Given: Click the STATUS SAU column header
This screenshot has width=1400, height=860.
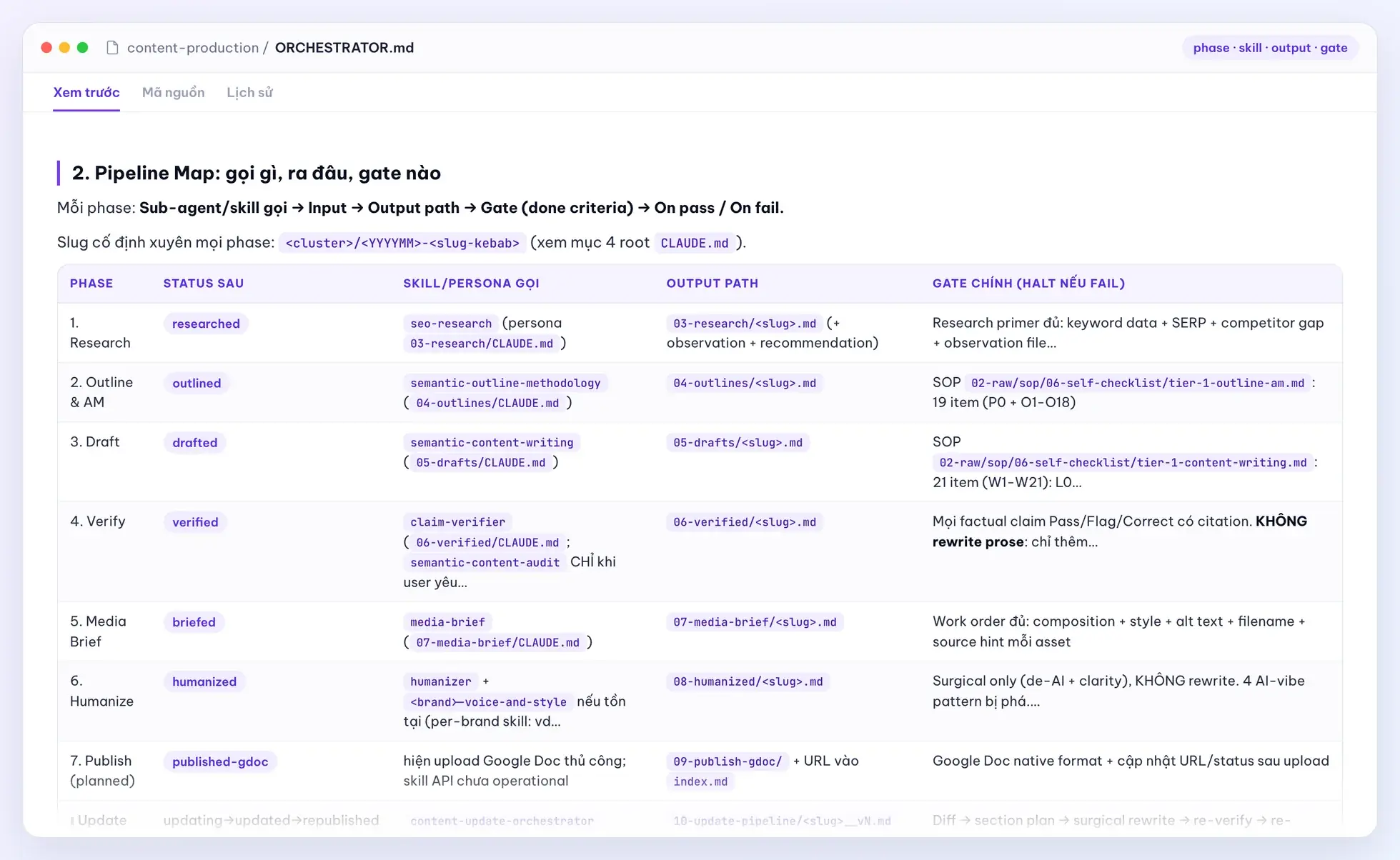Looking at the screenshot, I should pyautogui.click(x=204, y=284).
